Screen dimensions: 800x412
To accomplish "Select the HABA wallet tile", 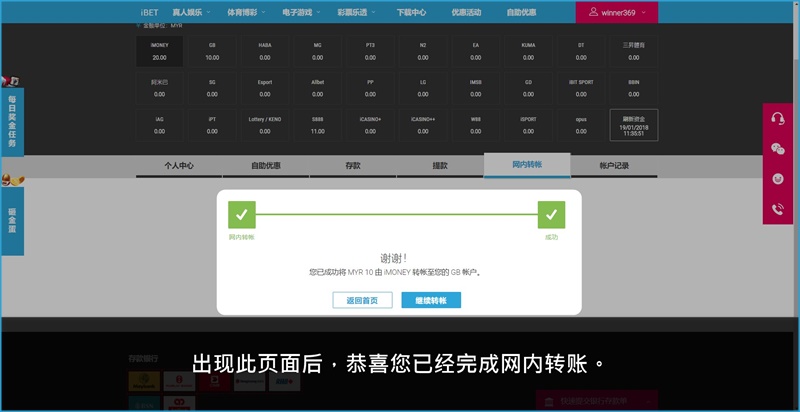I will coord(265,51).
